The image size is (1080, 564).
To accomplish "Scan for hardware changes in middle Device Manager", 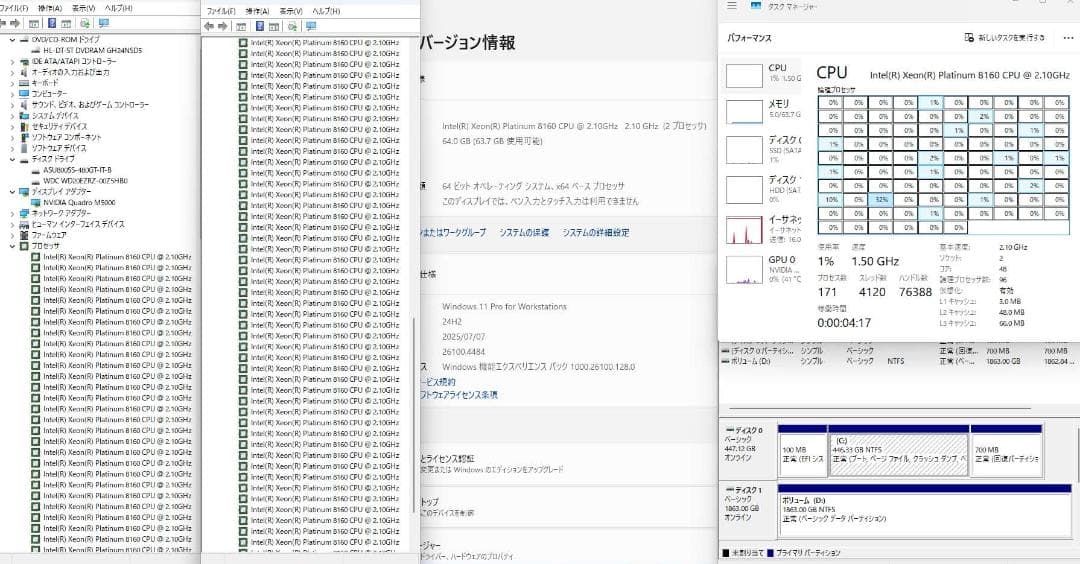I will click(292, 26).
